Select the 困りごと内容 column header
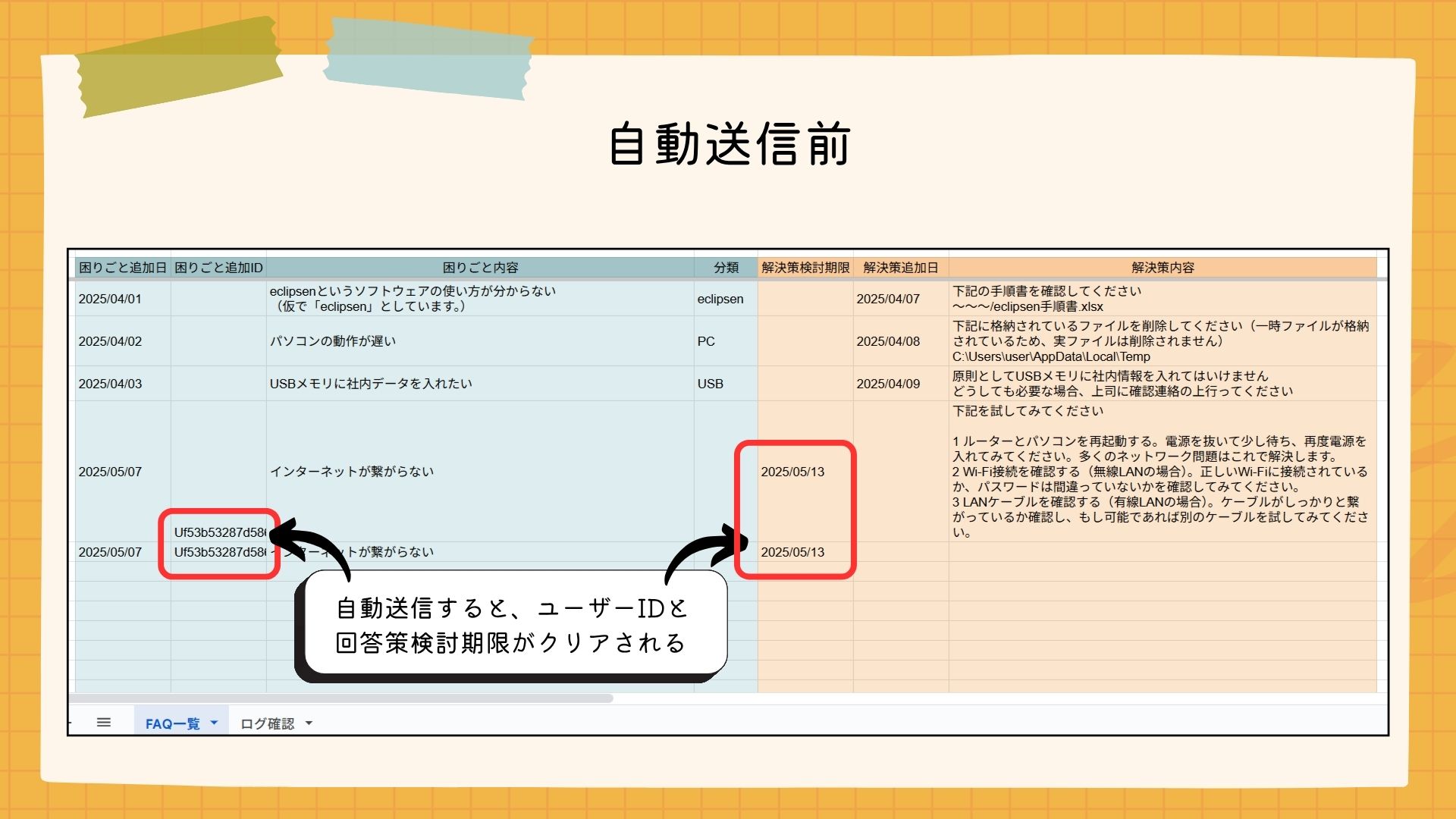The height and width of the screenshot is (819, 1456). (480, 268)
